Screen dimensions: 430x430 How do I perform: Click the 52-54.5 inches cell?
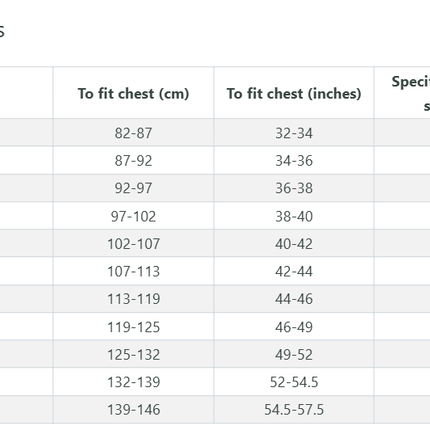(x=294, y=382)
